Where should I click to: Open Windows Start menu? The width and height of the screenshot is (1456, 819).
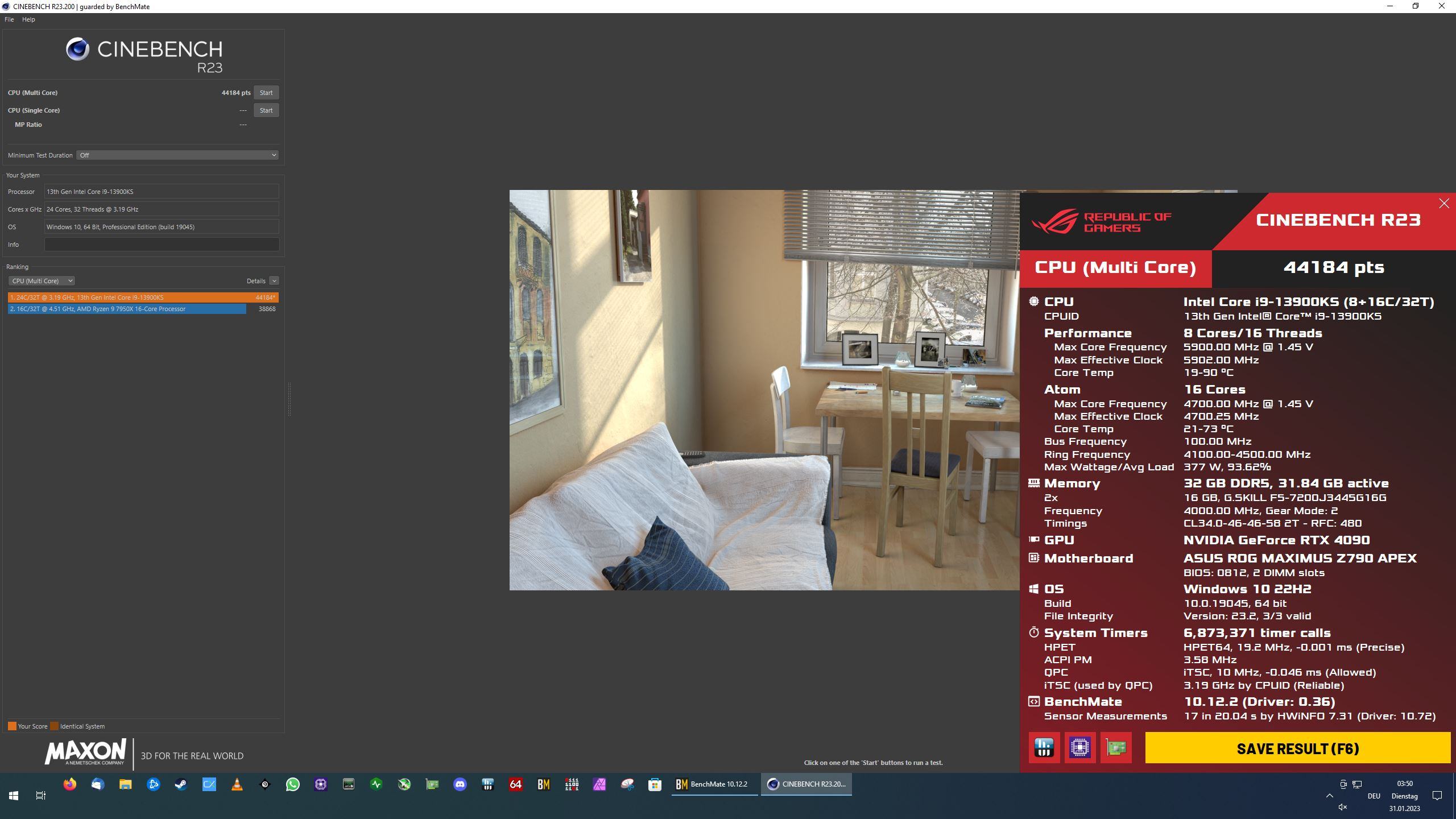(14, 796)
